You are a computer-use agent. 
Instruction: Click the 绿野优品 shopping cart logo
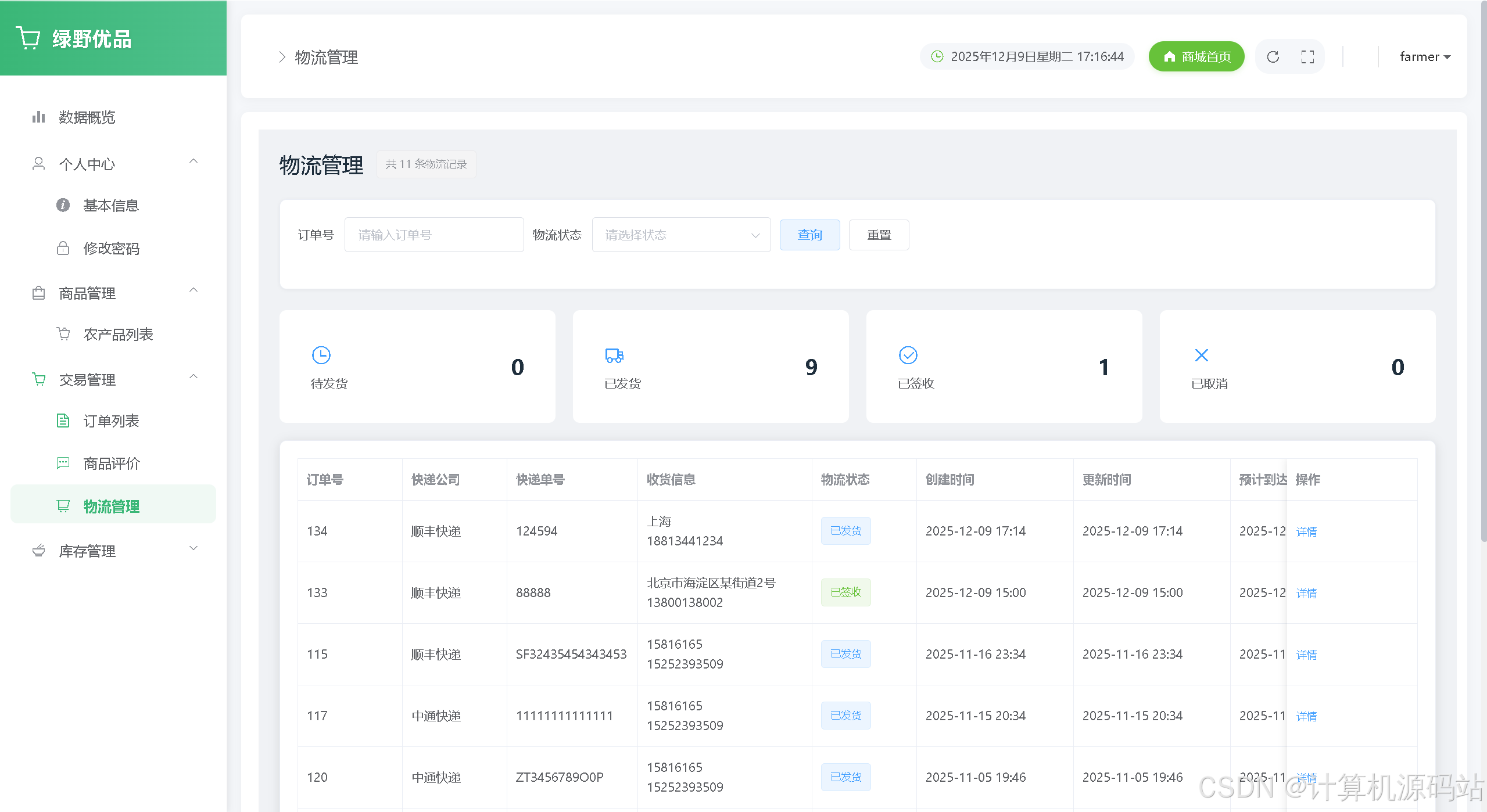pos(28,38)
